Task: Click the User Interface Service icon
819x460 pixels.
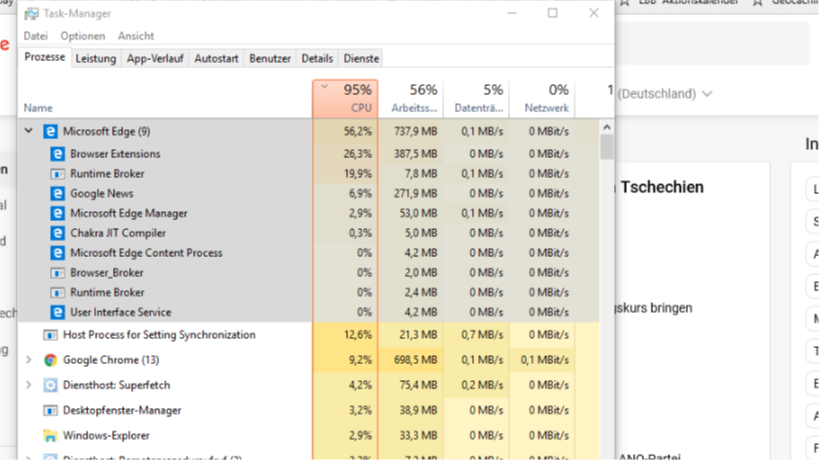Action: pos(57,312)
